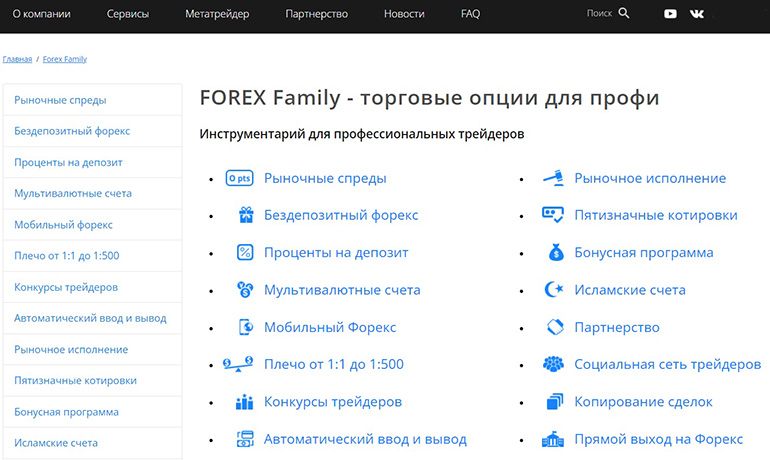The height and width of the screenshot is (460, 770).
Task: Open the Новости menu
Action: point(404,14)
